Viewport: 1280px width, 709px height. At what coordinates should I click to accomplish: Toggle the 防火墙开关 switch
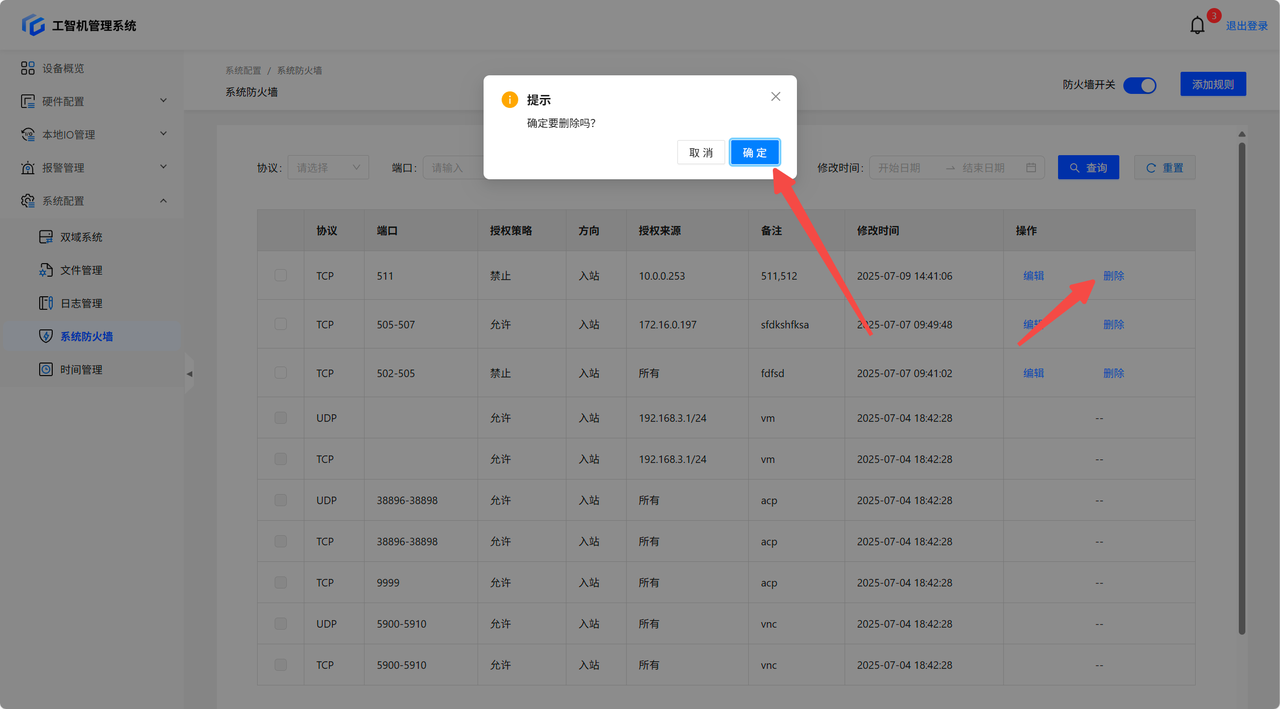coord(1139,85)
